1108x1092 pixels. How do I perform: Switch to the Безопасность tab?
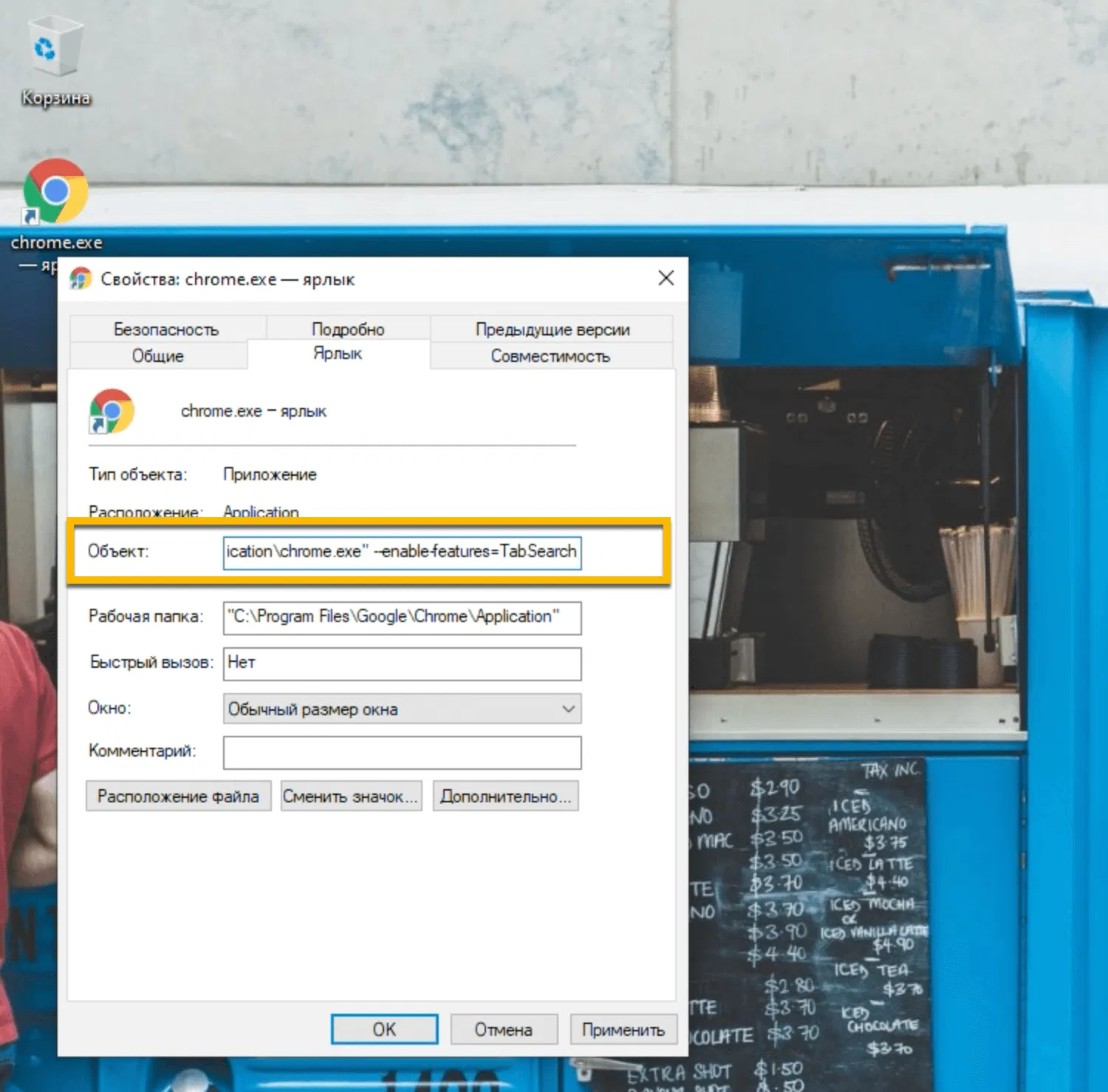(x=166, y=329)
